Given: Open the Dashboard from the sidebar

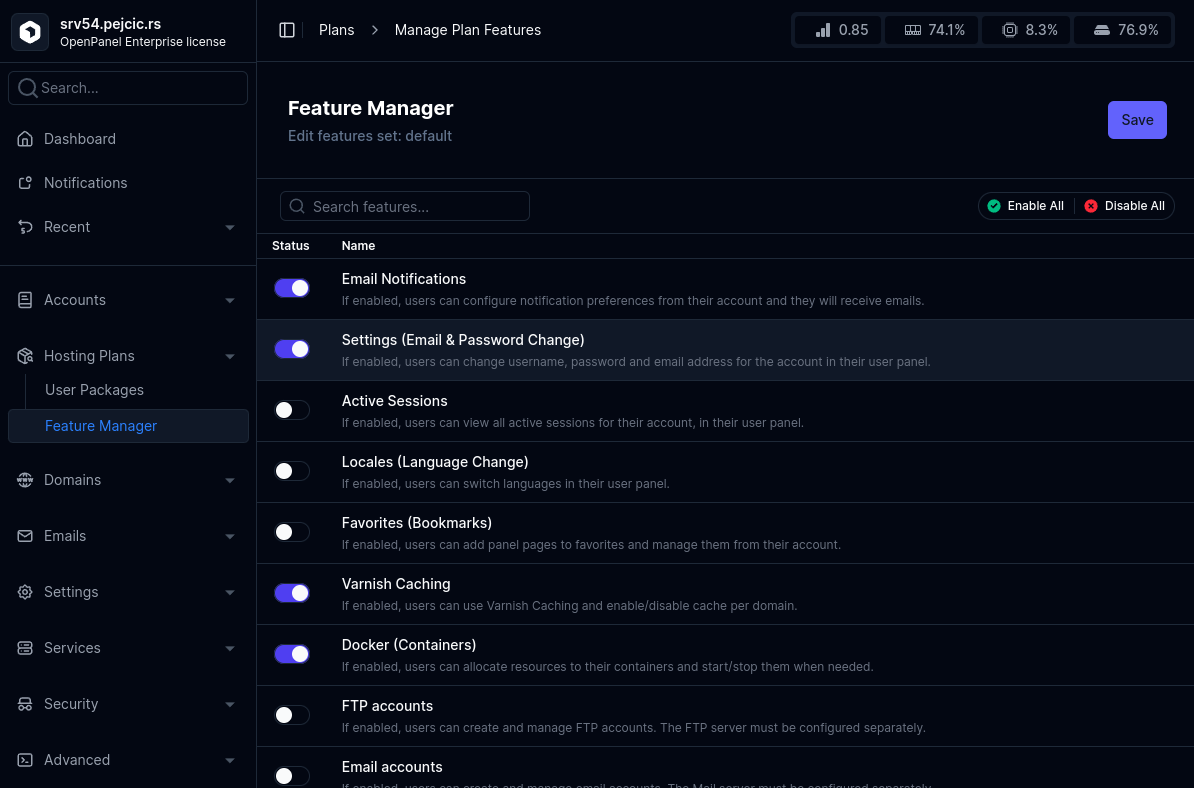Looking at the screenshot, I should [80, 138].
